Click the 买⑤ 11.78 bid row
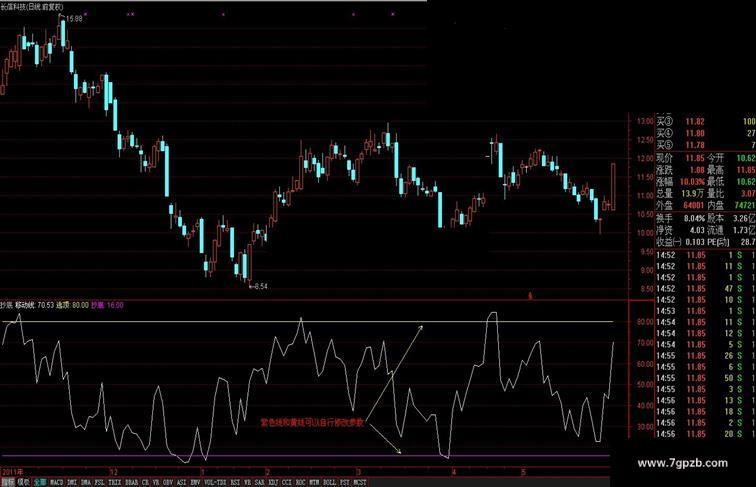This screenshot has width=756, height=487. pos(706,145)
